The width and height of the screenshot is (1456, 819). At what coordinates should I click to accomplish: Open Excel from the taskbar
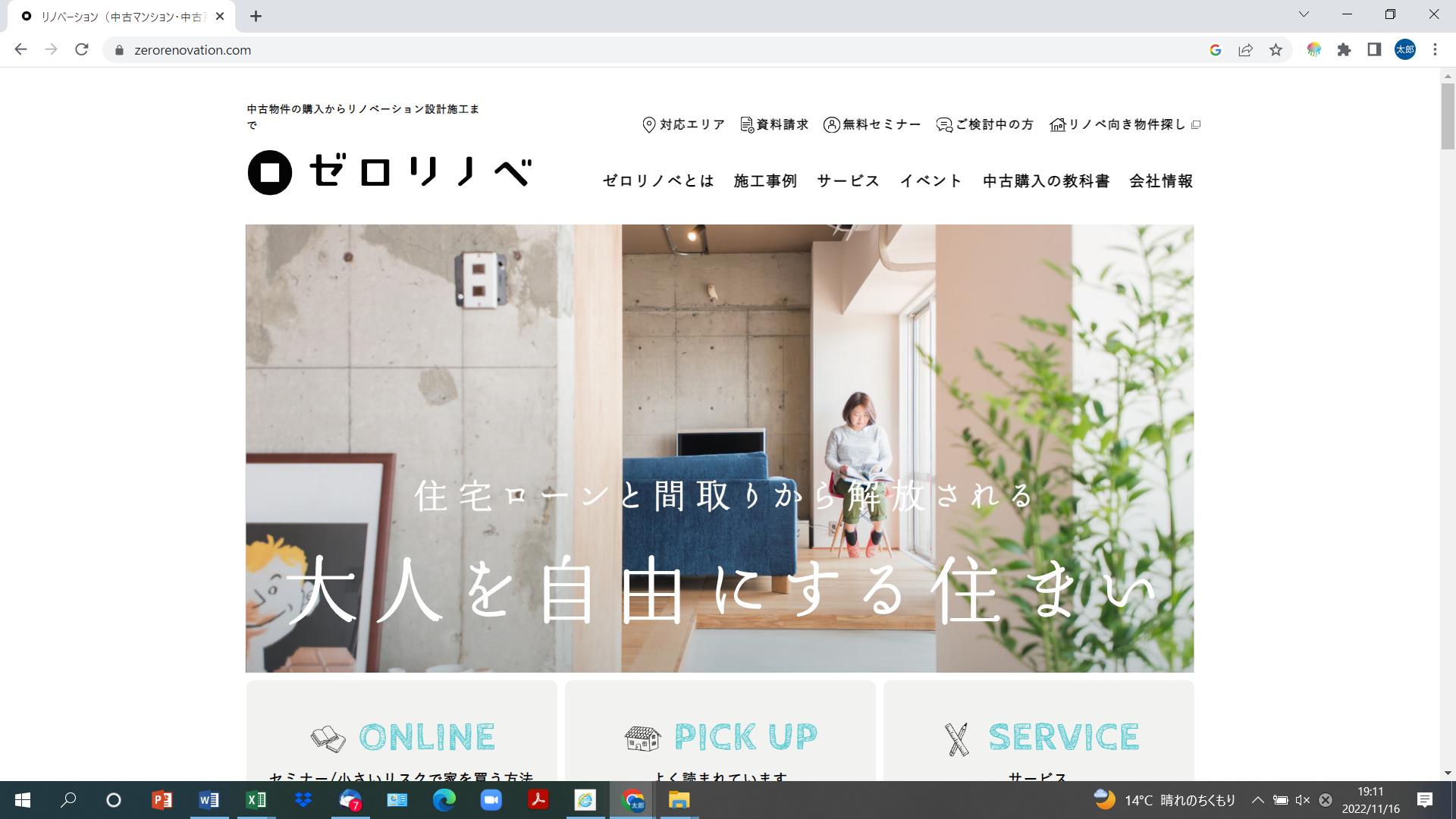click(256, 800)
